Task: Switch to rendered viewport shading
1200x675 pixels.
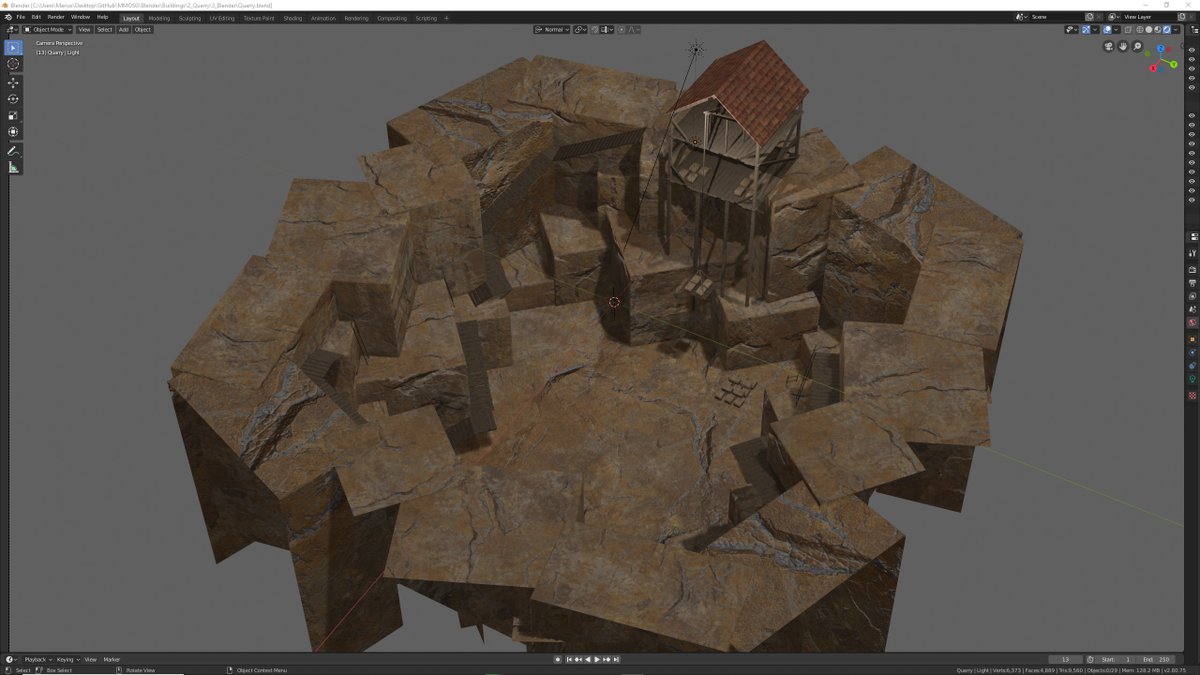Action: [x=1166, y=29]
